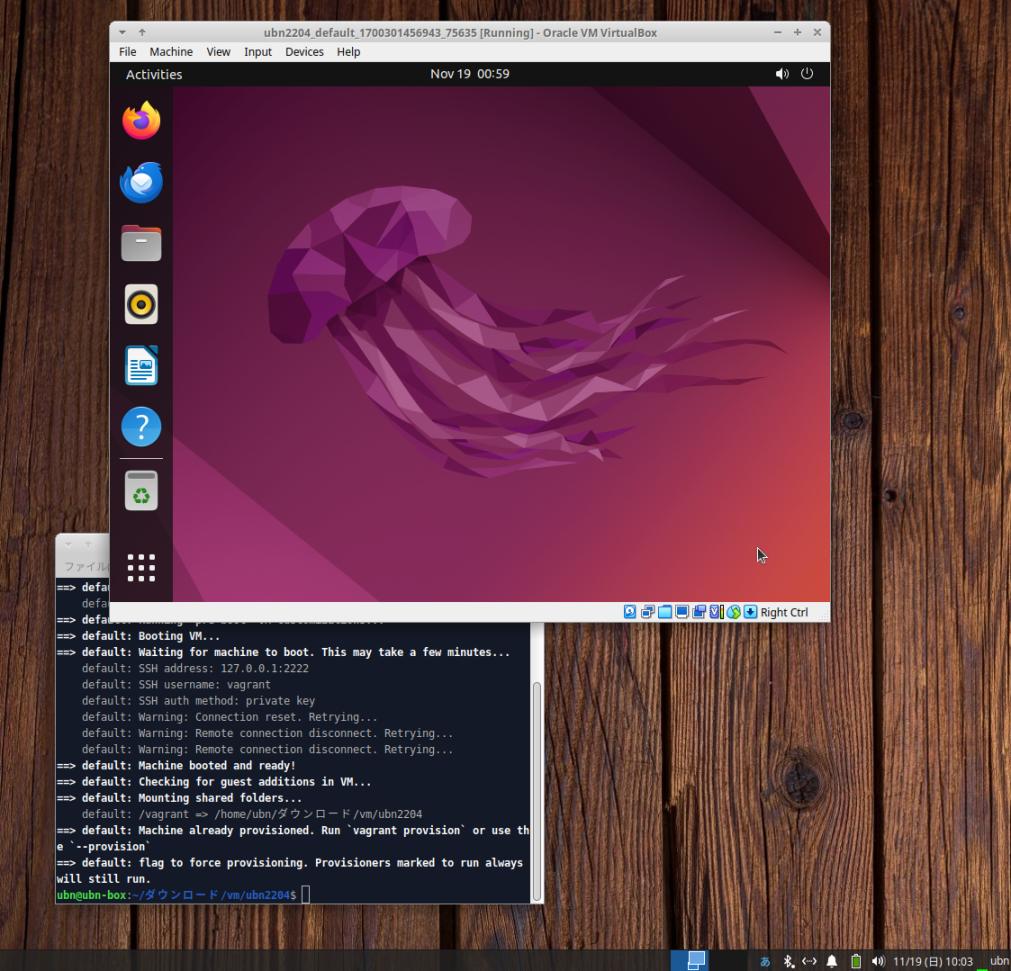Image resolution: width=1011 pixels, height=971 pixels.
Task: Click the Japanese input method icon in tray
Action: coord(765,961)
